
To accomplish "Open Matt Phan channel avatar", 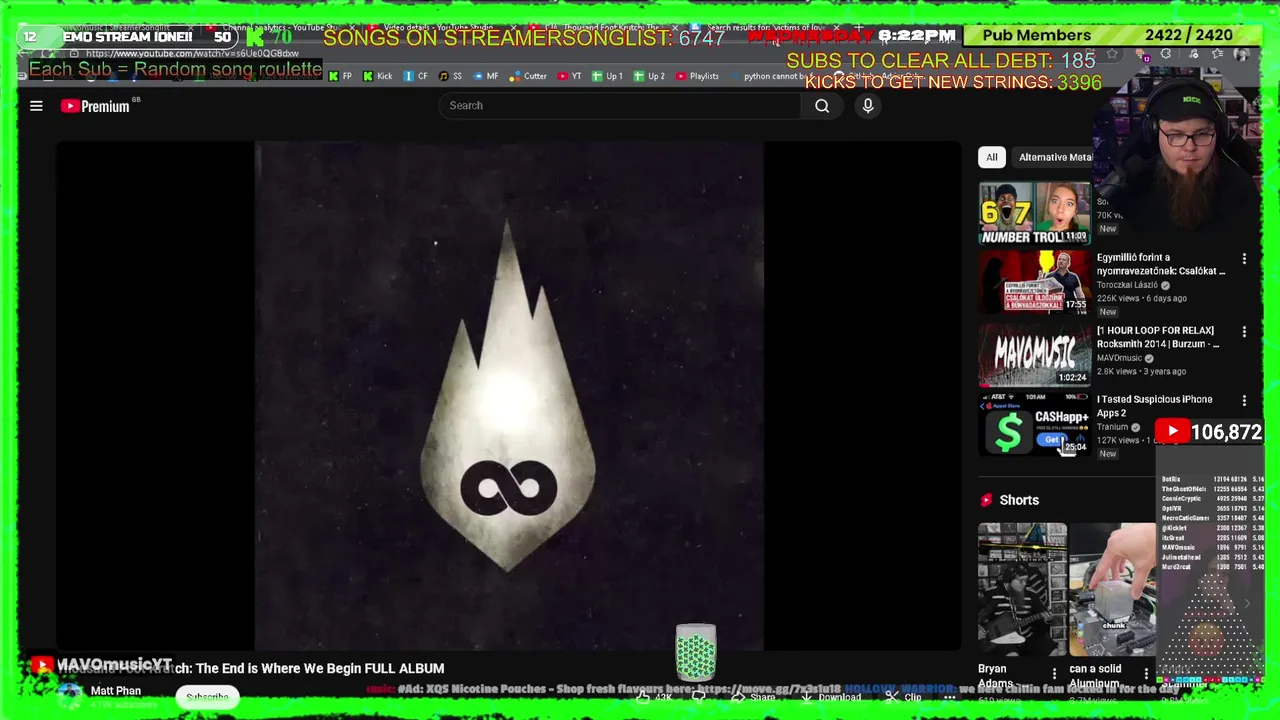I will pos(70,697).
